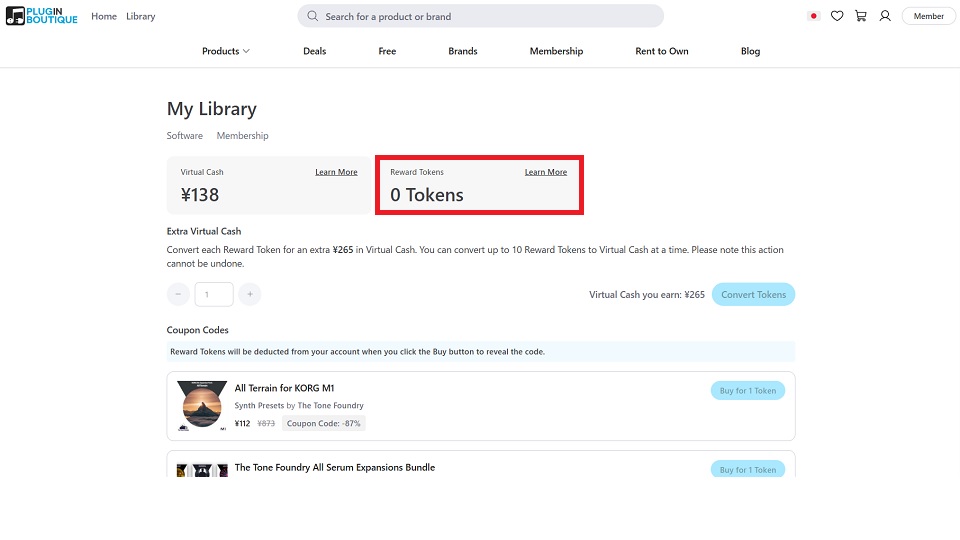960x540 pixels.
Task: Click the Coupon Codes heading
Action: [197, 330]
